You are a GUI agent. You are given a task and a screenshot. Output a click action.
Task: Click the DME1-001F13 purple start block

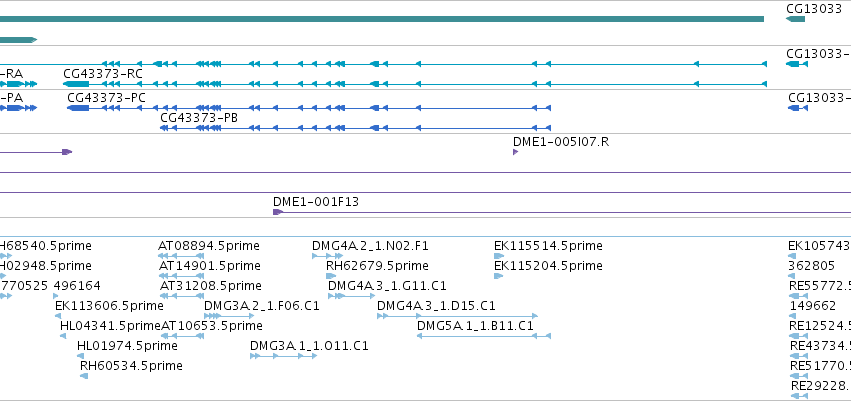[278, 212]
